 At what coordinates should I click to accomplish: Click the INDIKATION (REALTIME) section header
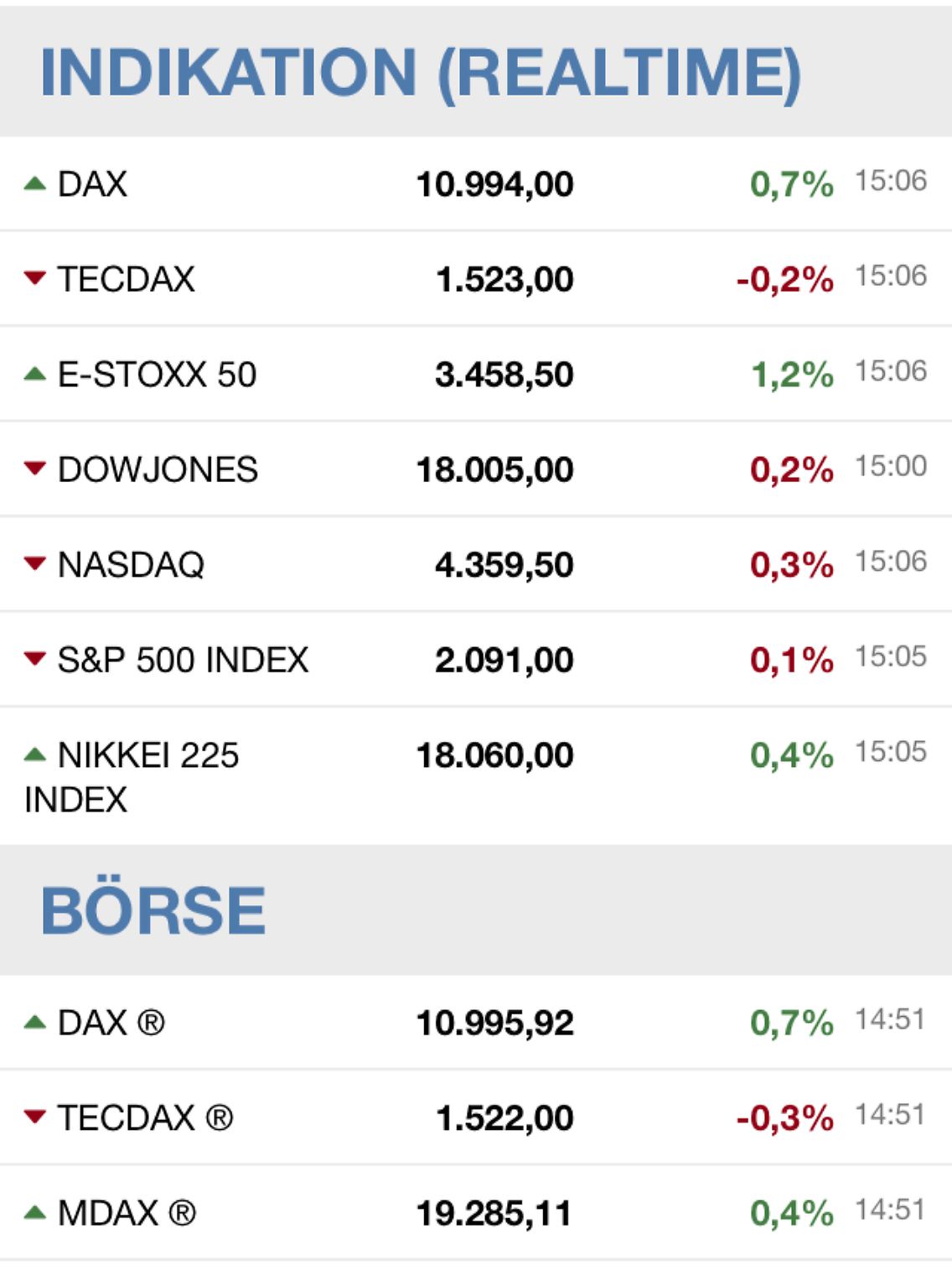coord(421,72)
